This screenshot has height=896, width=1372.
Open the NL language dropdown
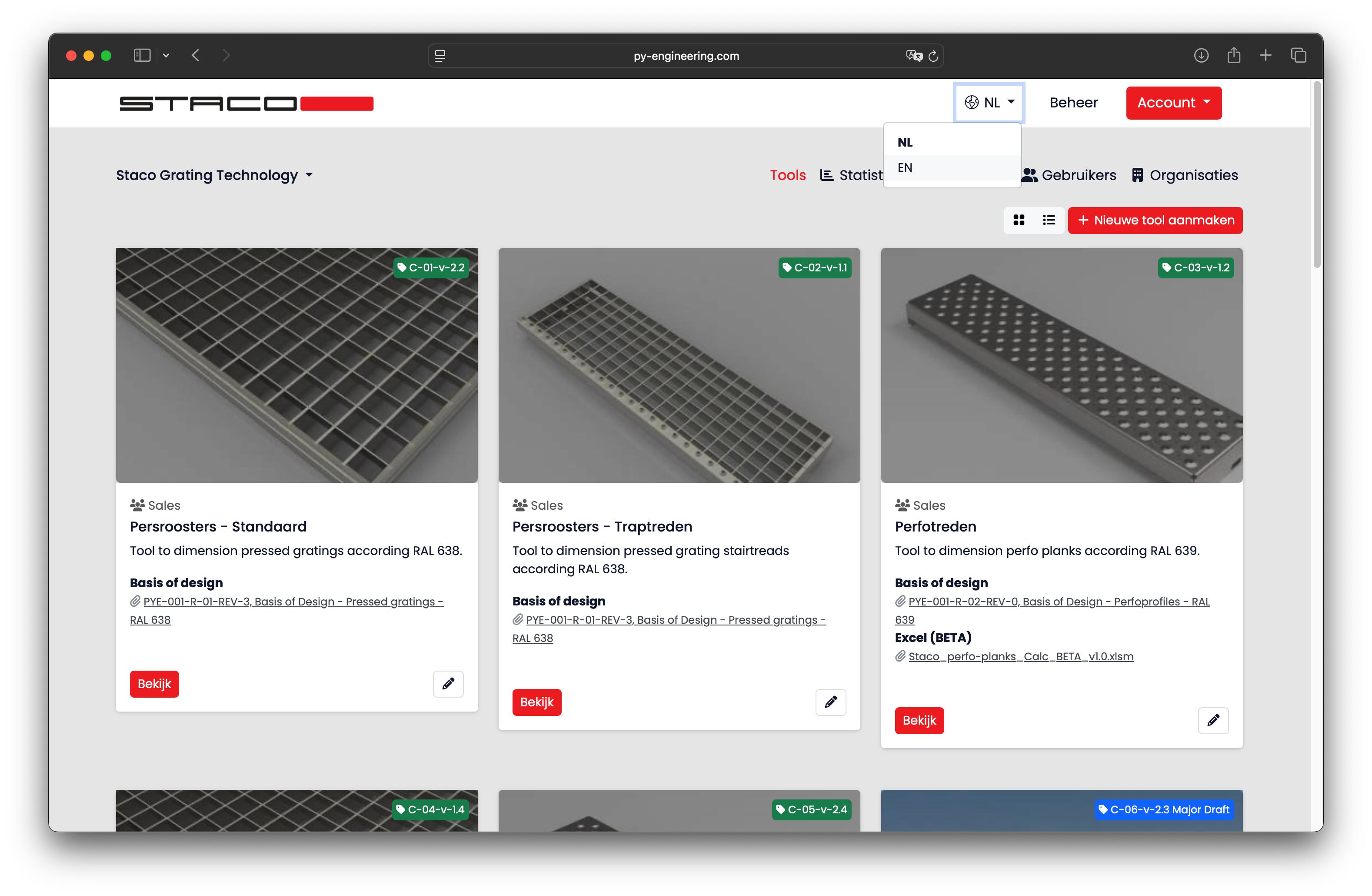click(x=989, y=103)
